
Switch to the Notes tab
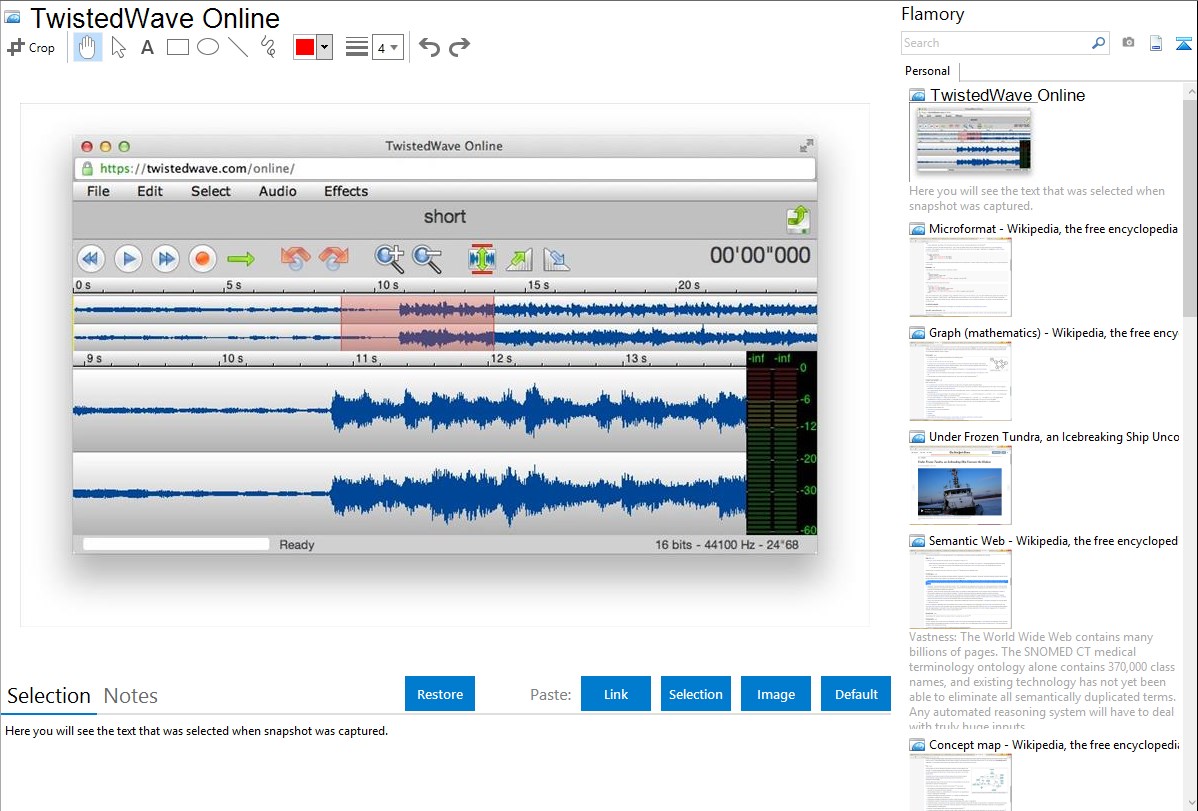click(x=131, y=696)
